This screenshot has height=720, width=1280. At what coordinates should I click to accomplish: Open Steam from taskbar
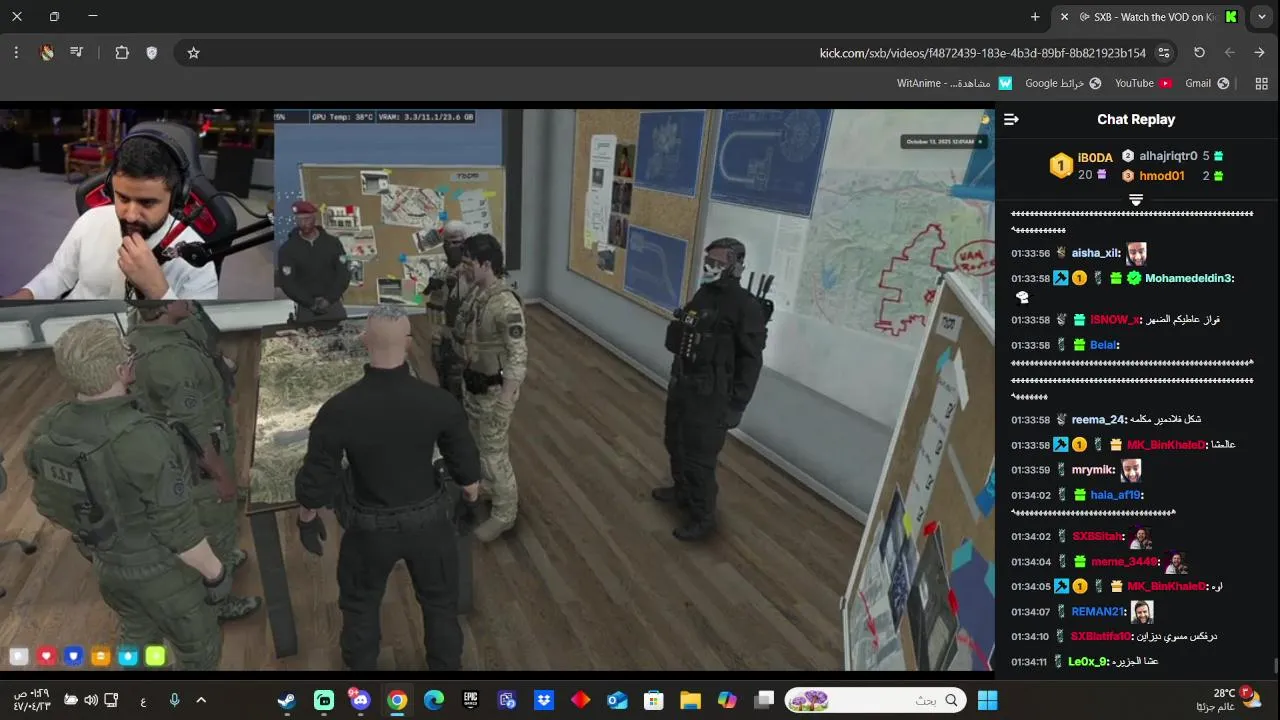coord(287,700)
